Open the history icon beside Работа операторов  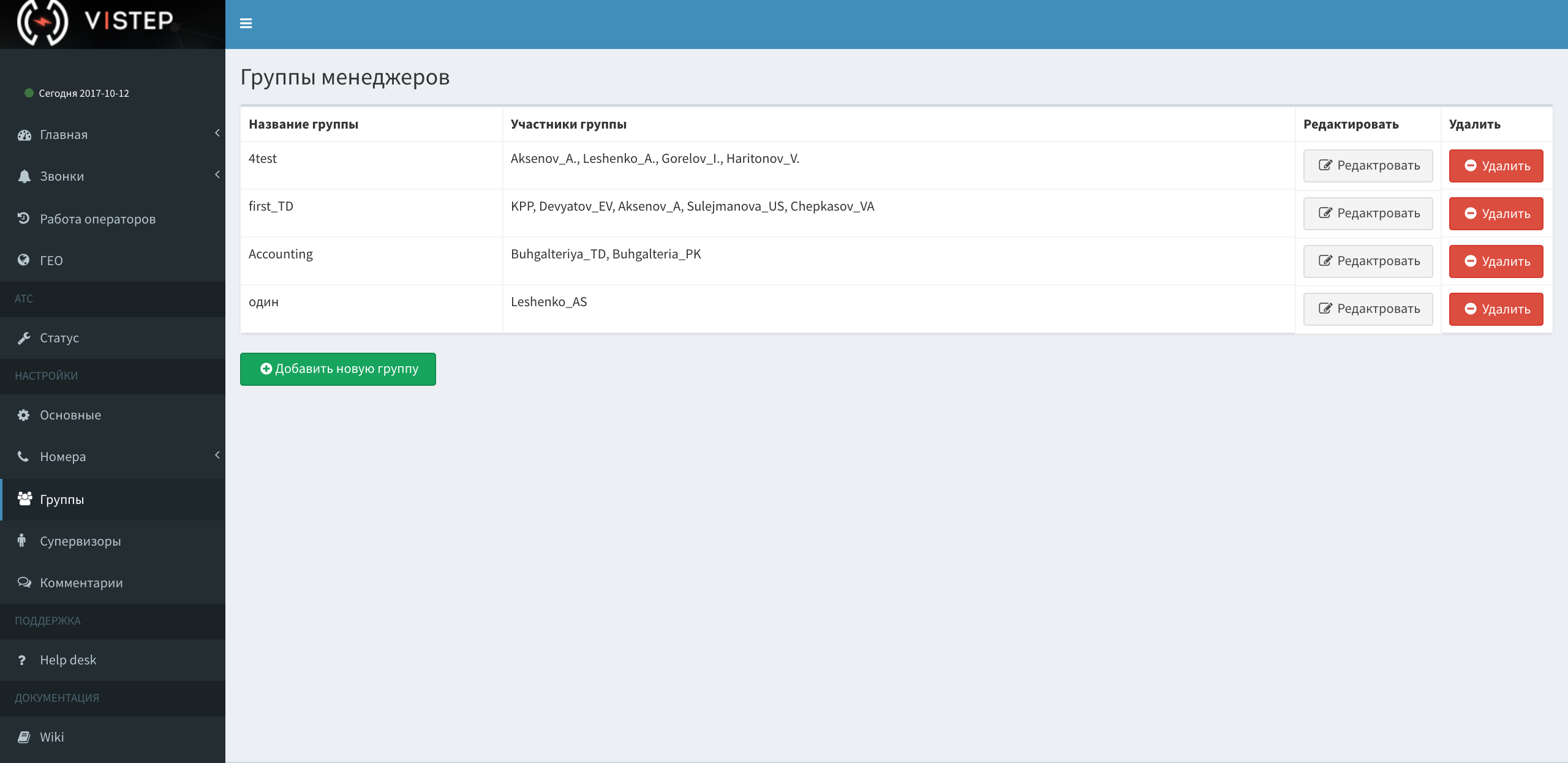coord(24,218)
